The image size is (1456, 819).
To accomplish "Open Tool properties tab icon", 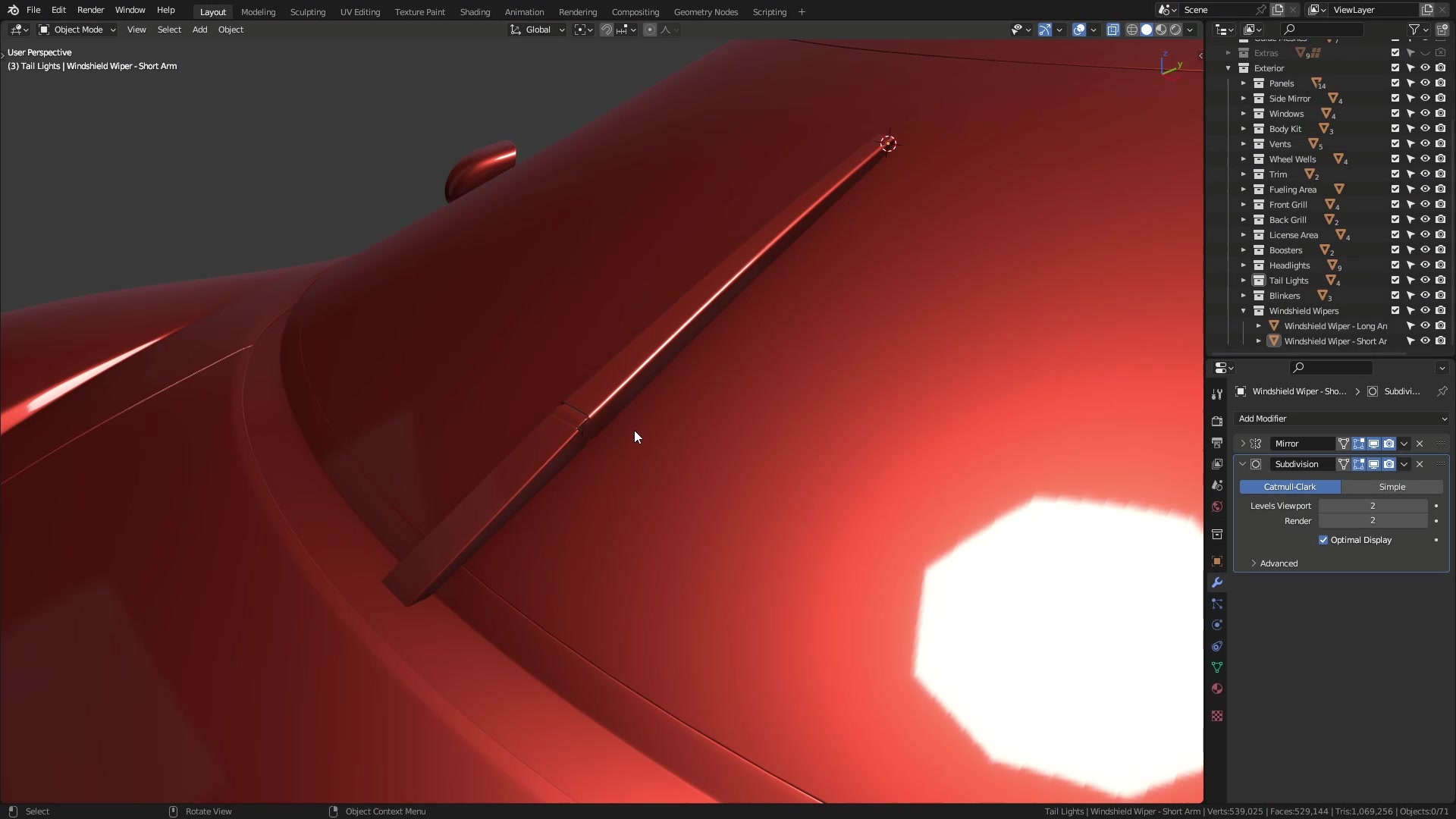I will click(1217, 394).
